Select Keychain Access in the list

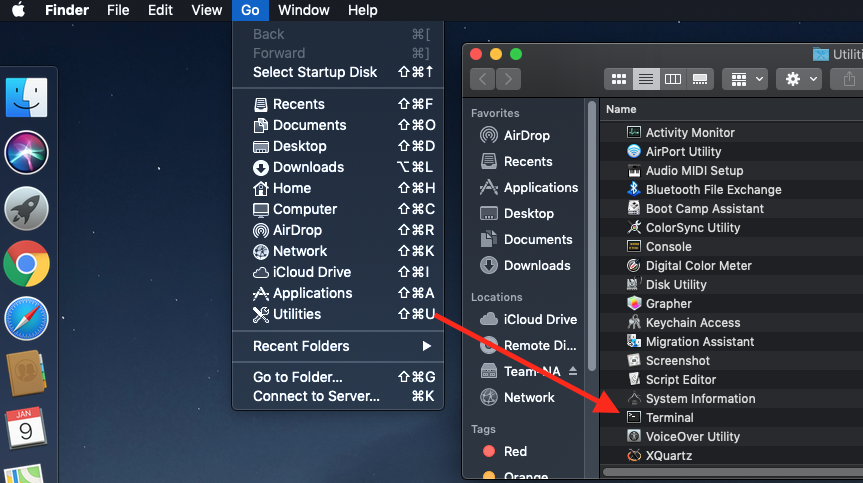[x=692, y=323]
